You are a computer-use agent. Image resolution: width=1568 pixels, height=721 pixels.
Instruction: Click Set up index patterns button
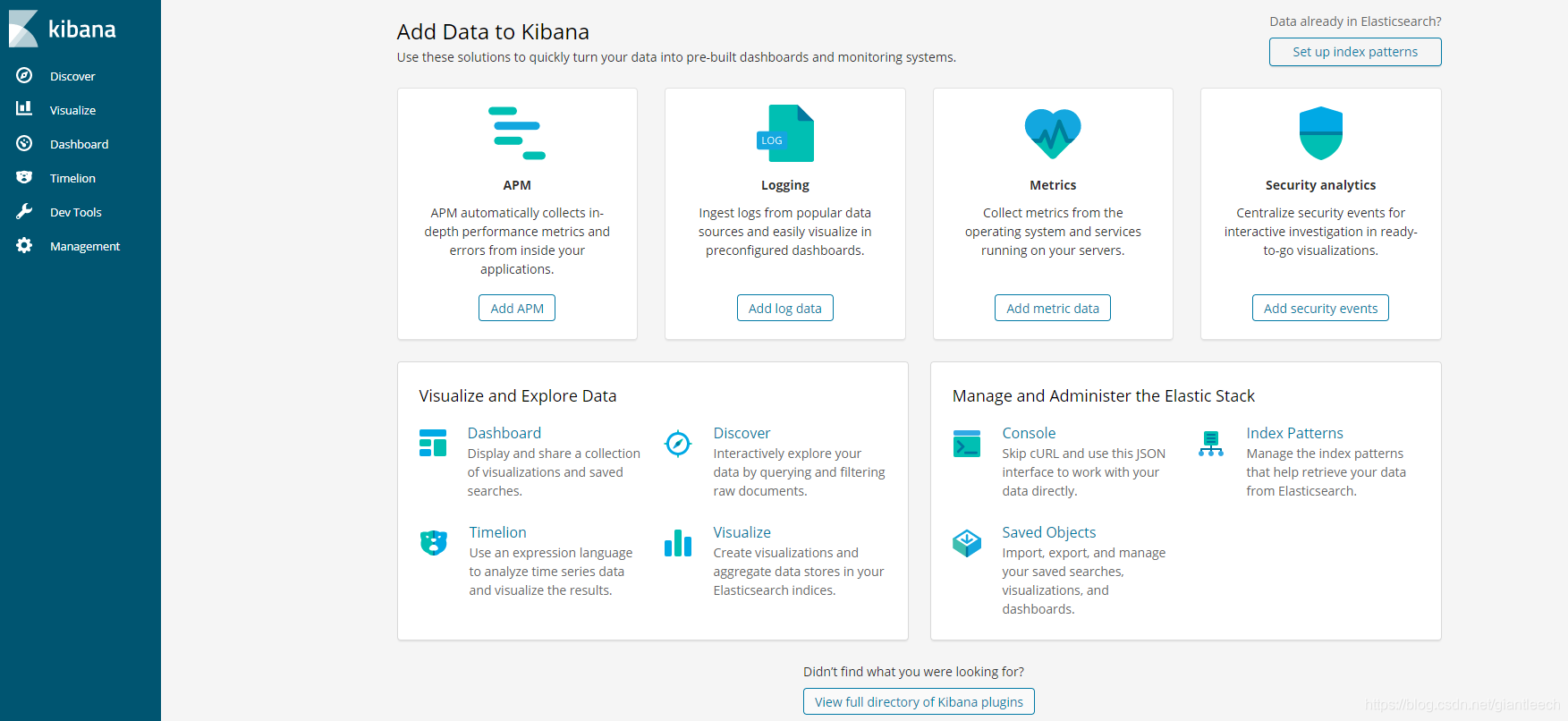point(1355,52)
